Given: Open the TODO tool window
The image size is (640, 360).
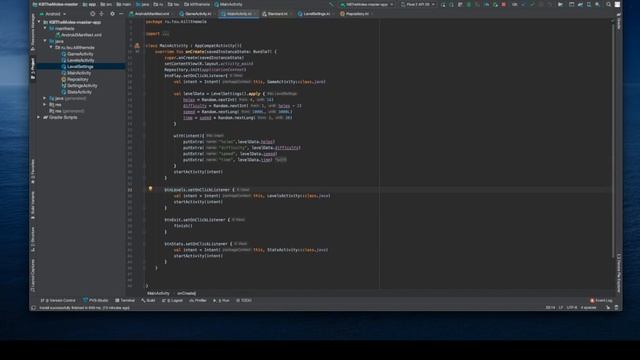Looking at the screenshot, I should tap(244, 300).
